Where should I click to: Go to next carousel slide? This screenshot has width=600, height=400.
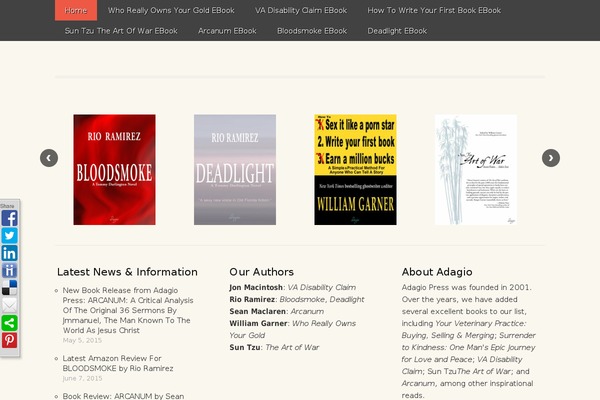(x=551, y=158)
